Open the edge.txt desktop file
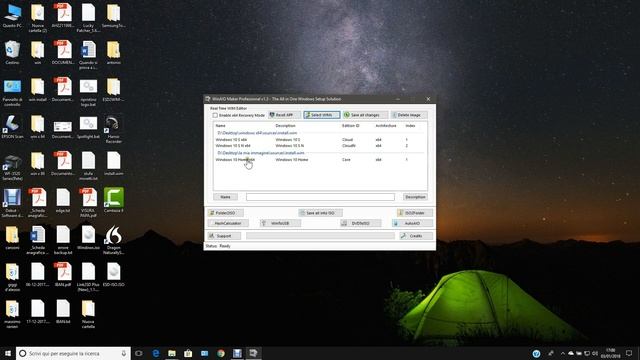The width and height of the screenshot is (640, 360). click(63, 200)
